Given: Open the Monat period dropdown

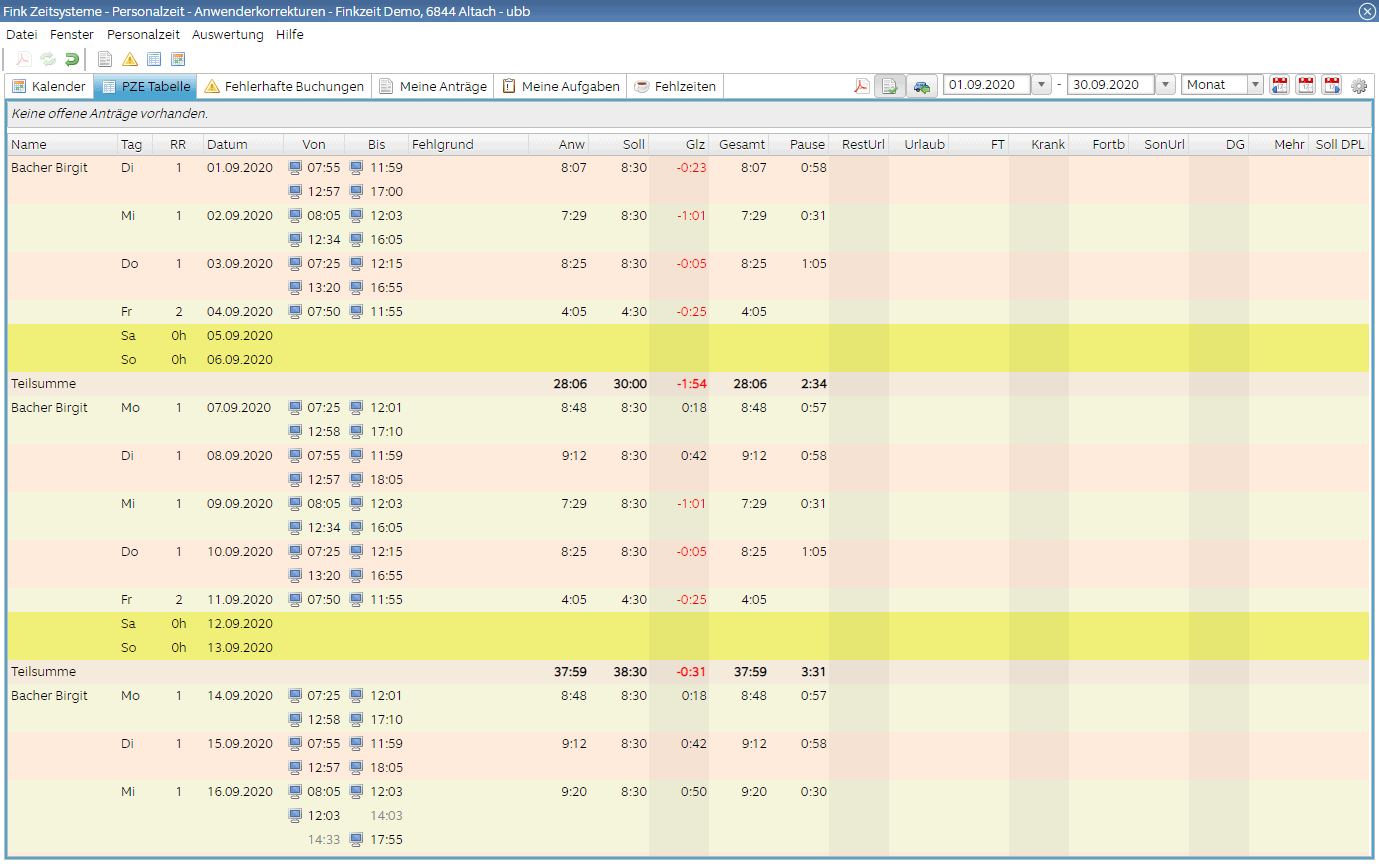Looking at the screenshot, I should 1256,85.
